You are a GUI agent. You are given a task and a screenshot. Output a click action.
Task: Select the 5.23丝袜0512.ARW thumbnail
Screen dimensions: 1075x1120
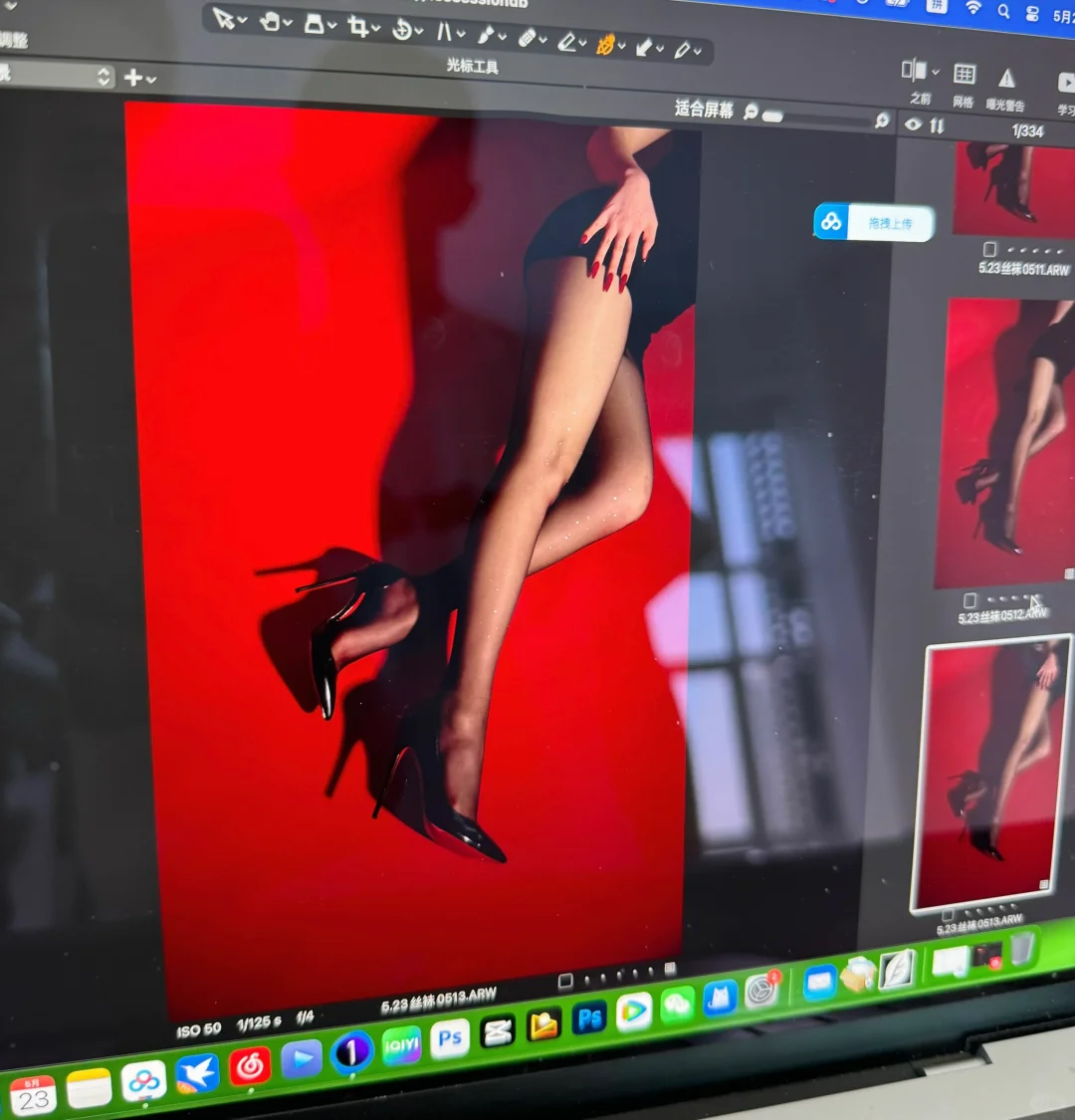pyautogui.click(x=1005, y=443)
